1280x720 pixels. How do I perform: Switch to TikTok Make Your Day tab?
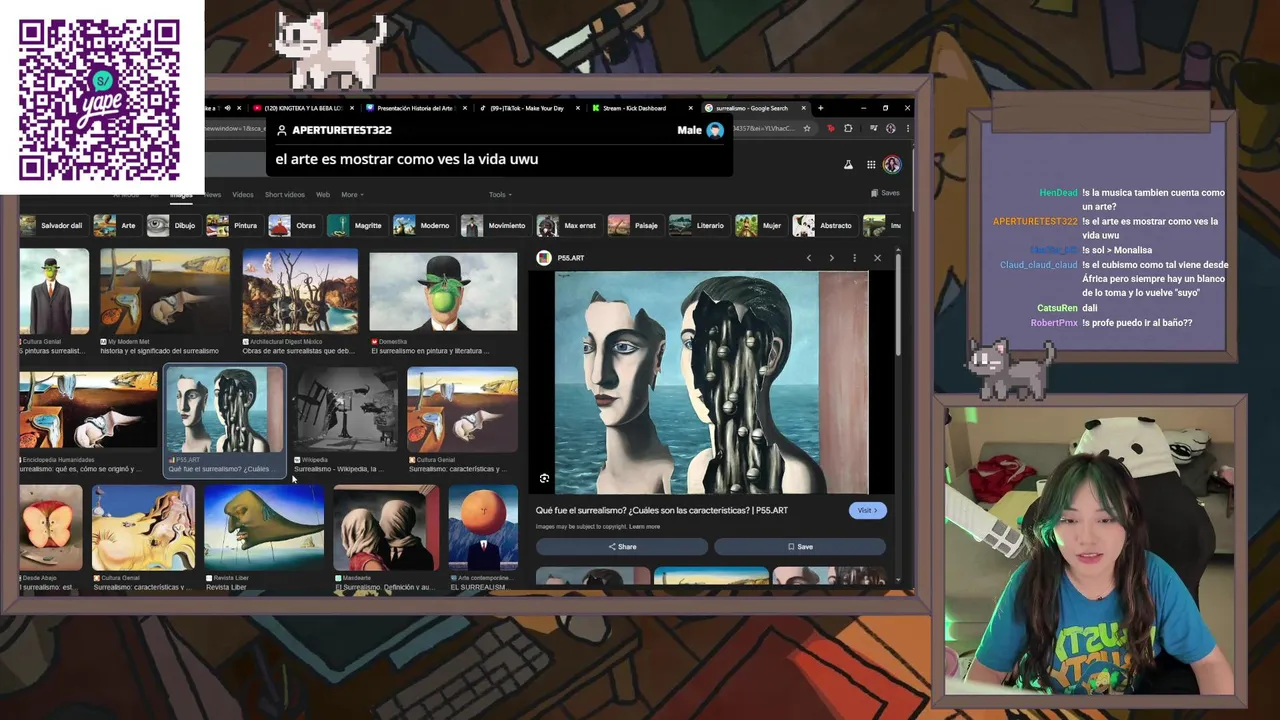[x=528, y=108]
